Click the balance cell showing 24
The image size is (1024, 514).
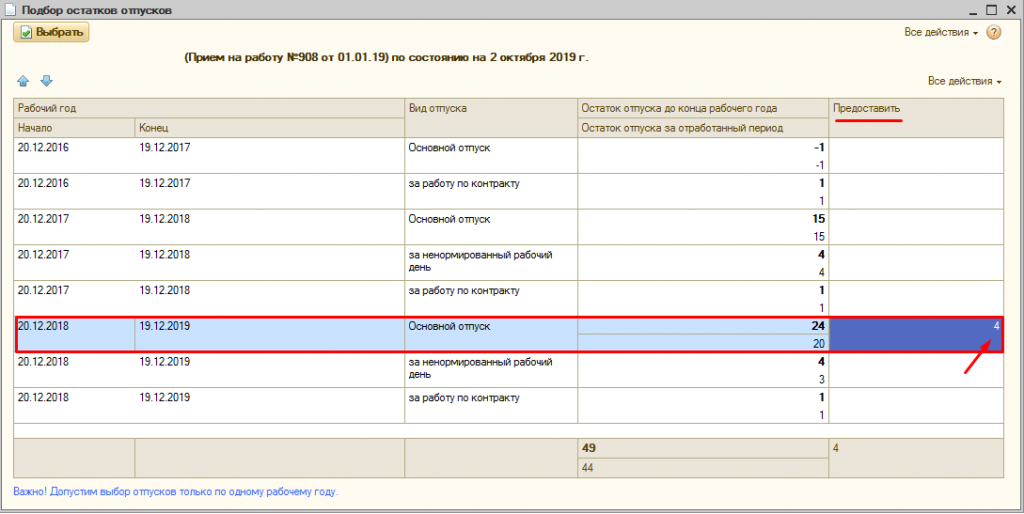[x=703, y=326]
